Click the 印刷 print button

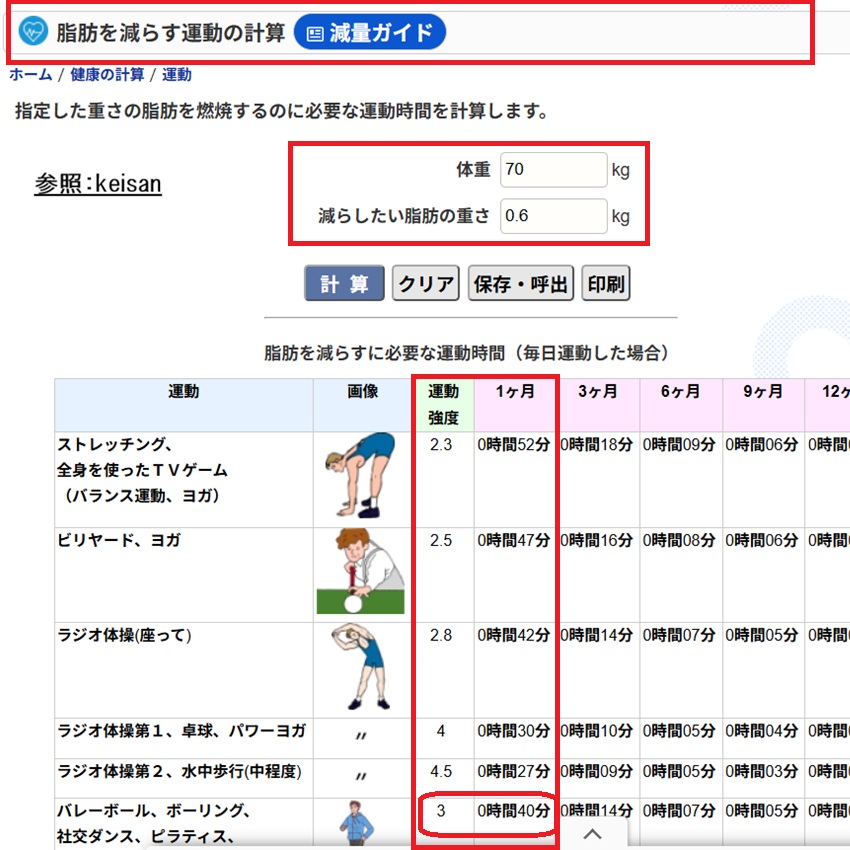[x=606, y=283]
